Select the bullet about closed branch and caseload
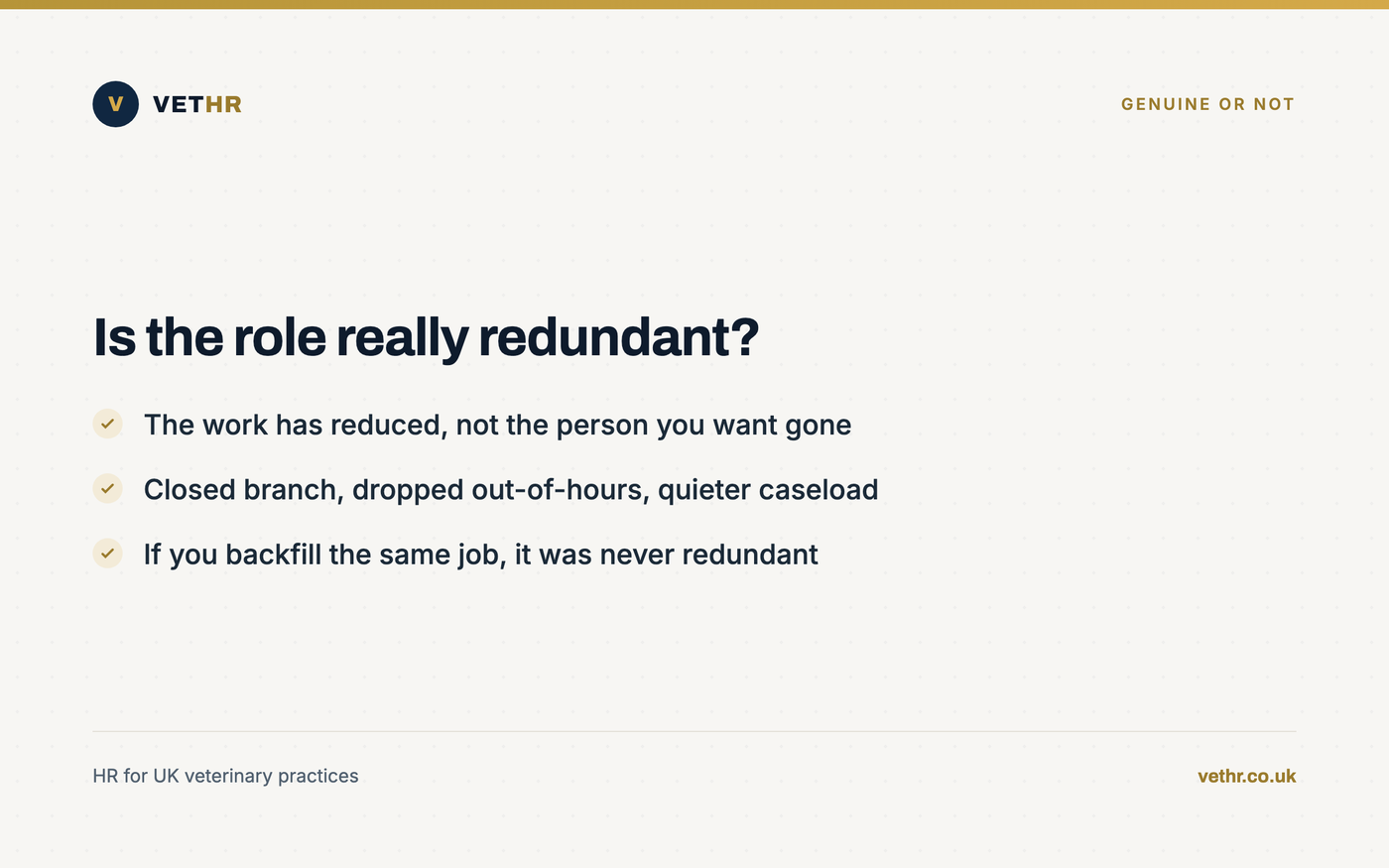Screen dimensions: 1389x868 pyautogui.click(x=511, y=489)
